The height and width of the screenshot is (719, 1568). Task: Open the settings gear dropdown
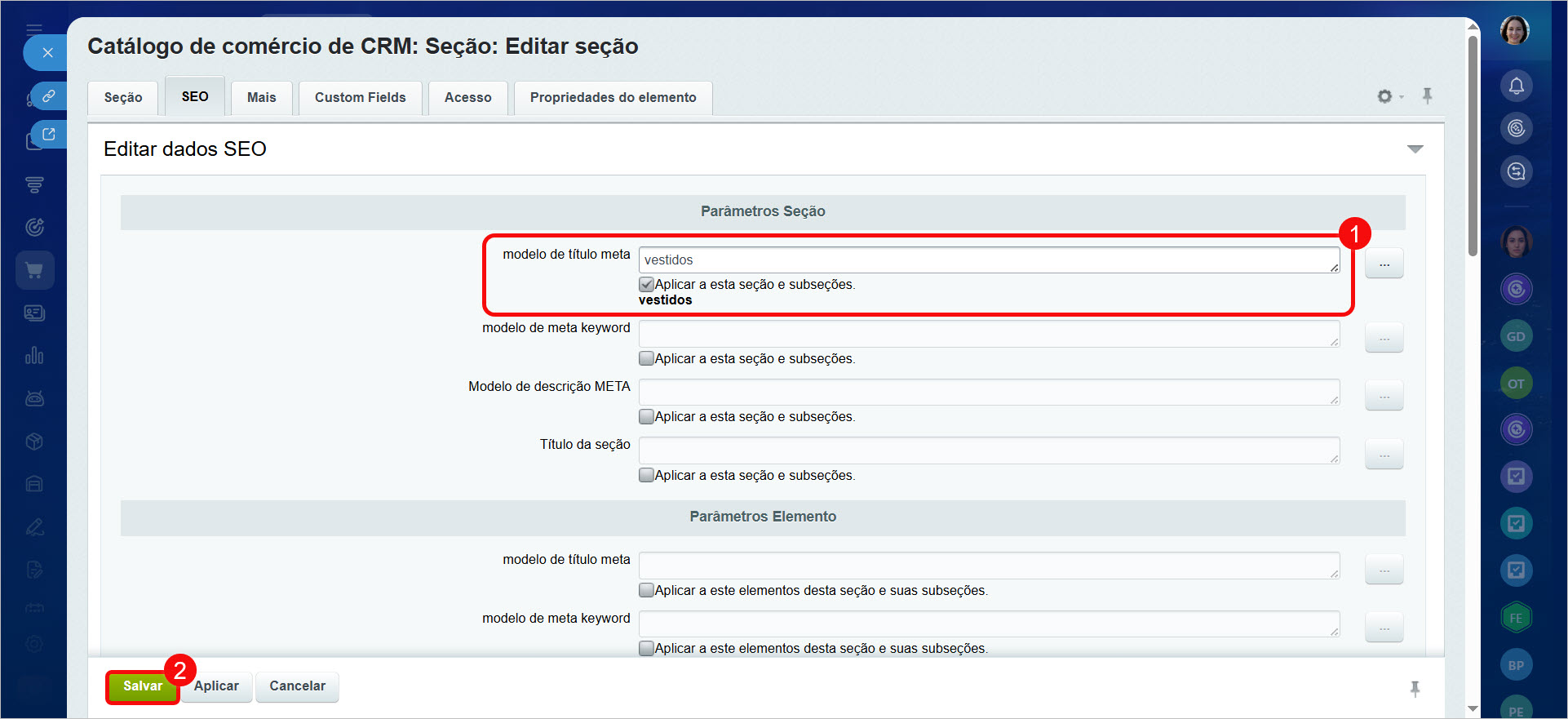point(1389,96)
